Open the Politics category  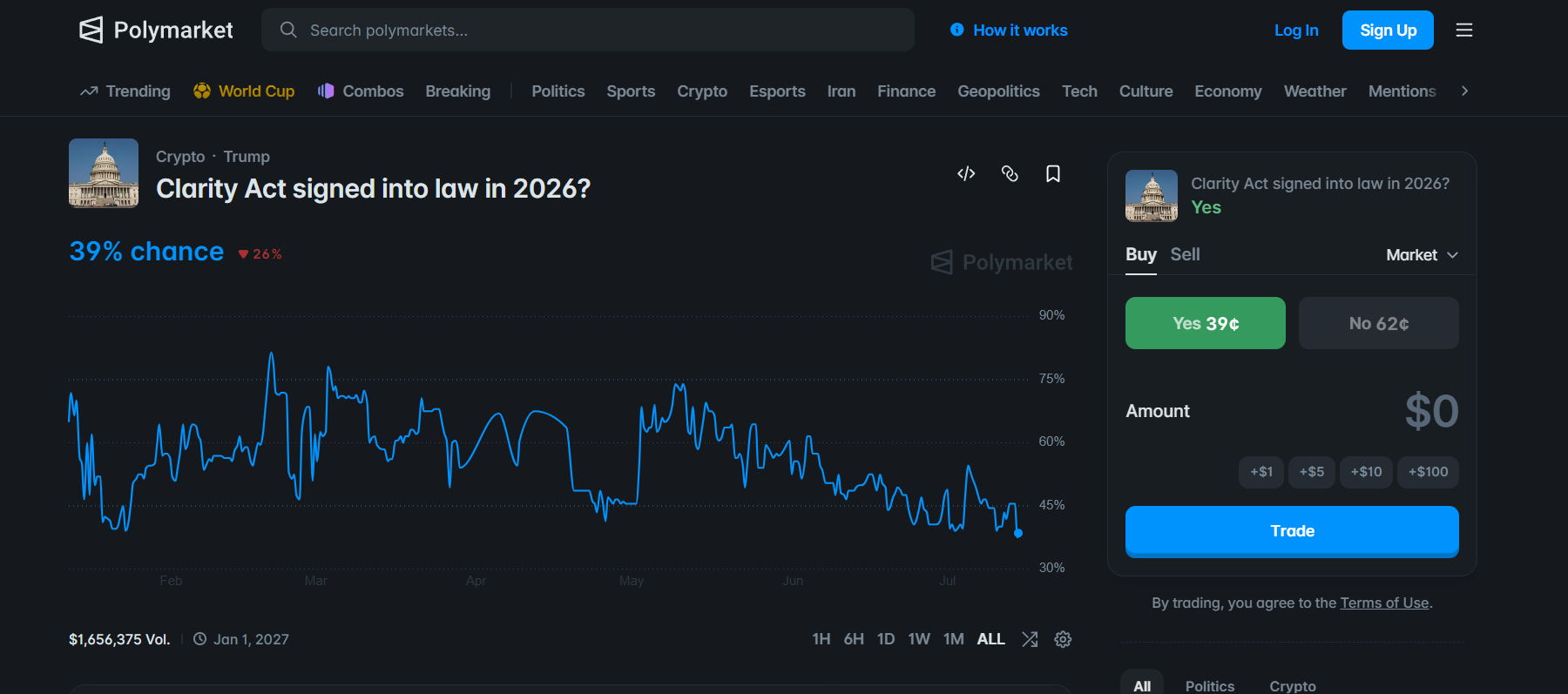pos(558,91)
